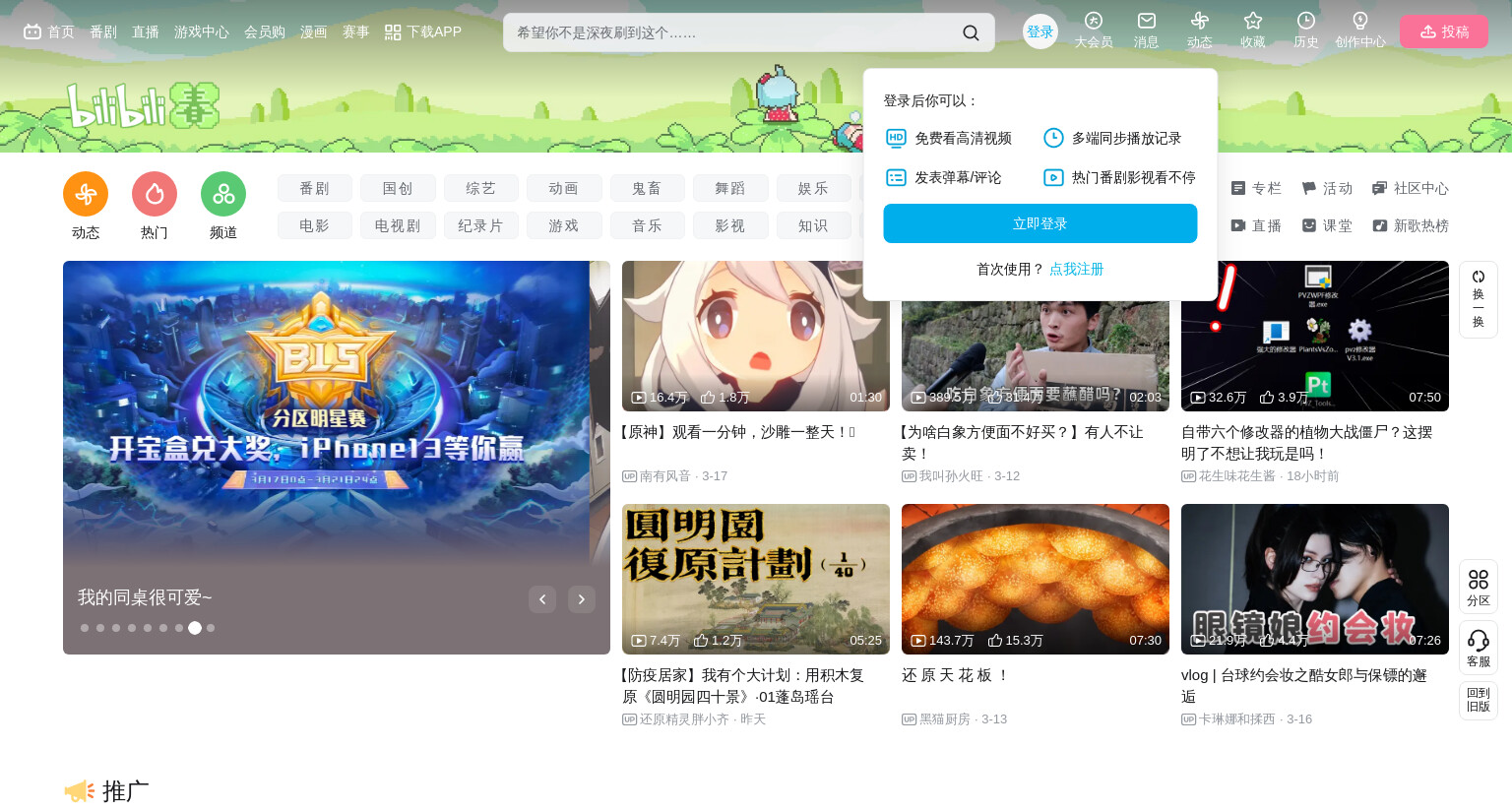This screenshot has width=1512, height=811.
Task: Open 客服 headset icon
Action: point(1479,648)
